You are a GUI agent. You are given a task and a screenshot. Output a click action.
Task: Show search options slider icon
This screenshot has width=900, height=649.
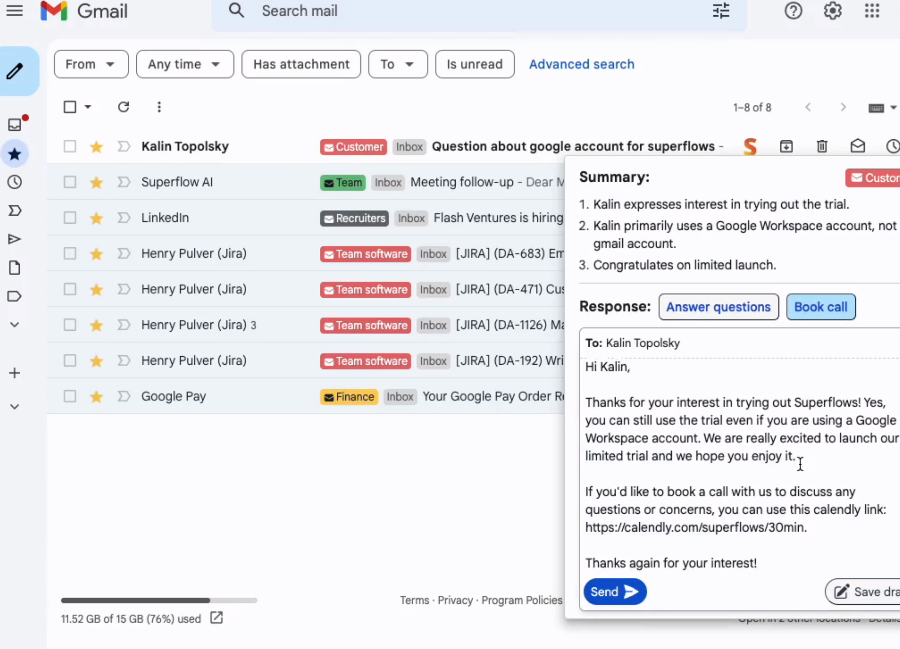(x=721, y=11)
